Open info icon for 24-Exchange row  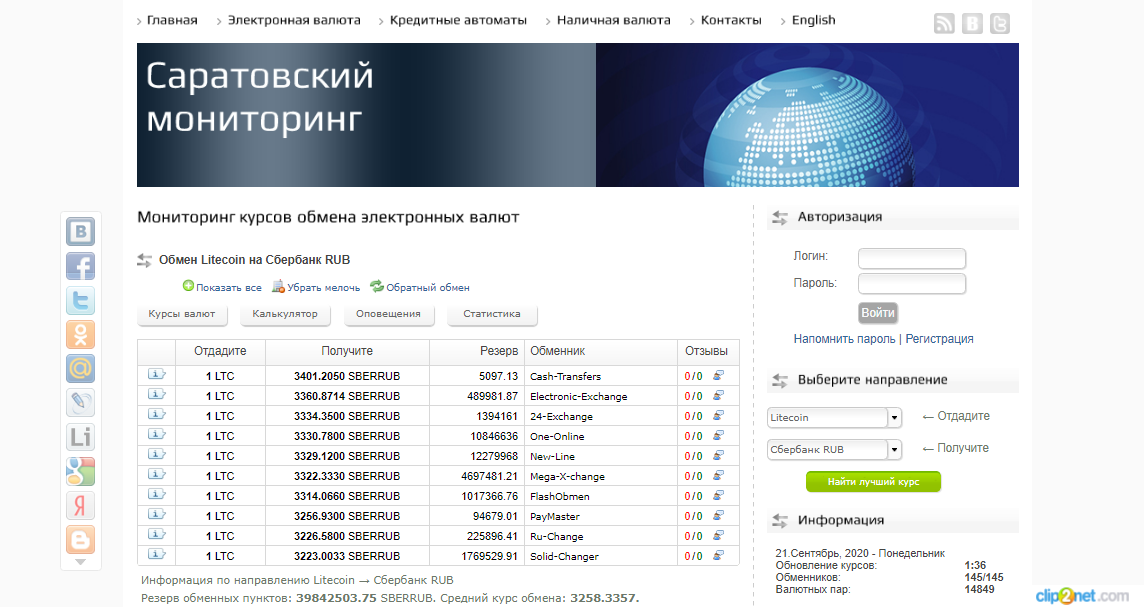pos(156,414)
